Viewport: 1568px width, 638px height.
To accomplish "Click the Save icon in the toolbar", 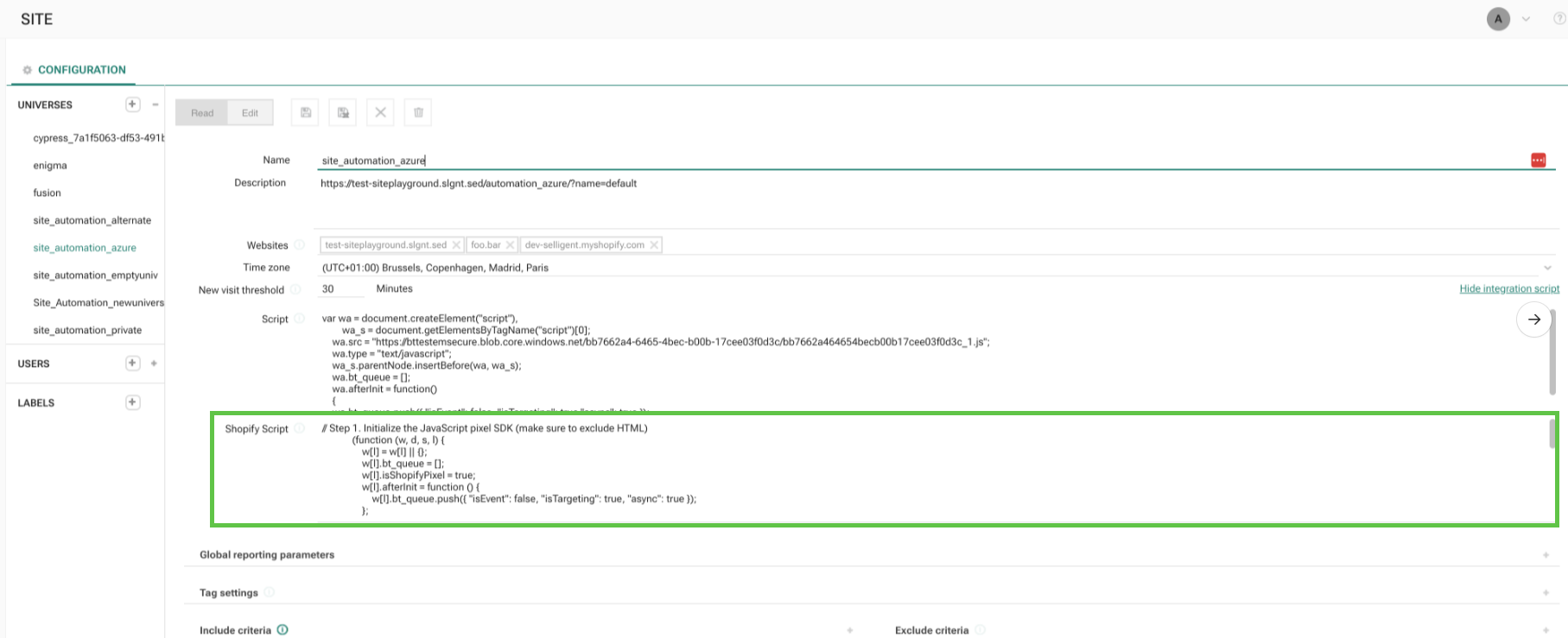I will tap(305, 112).
